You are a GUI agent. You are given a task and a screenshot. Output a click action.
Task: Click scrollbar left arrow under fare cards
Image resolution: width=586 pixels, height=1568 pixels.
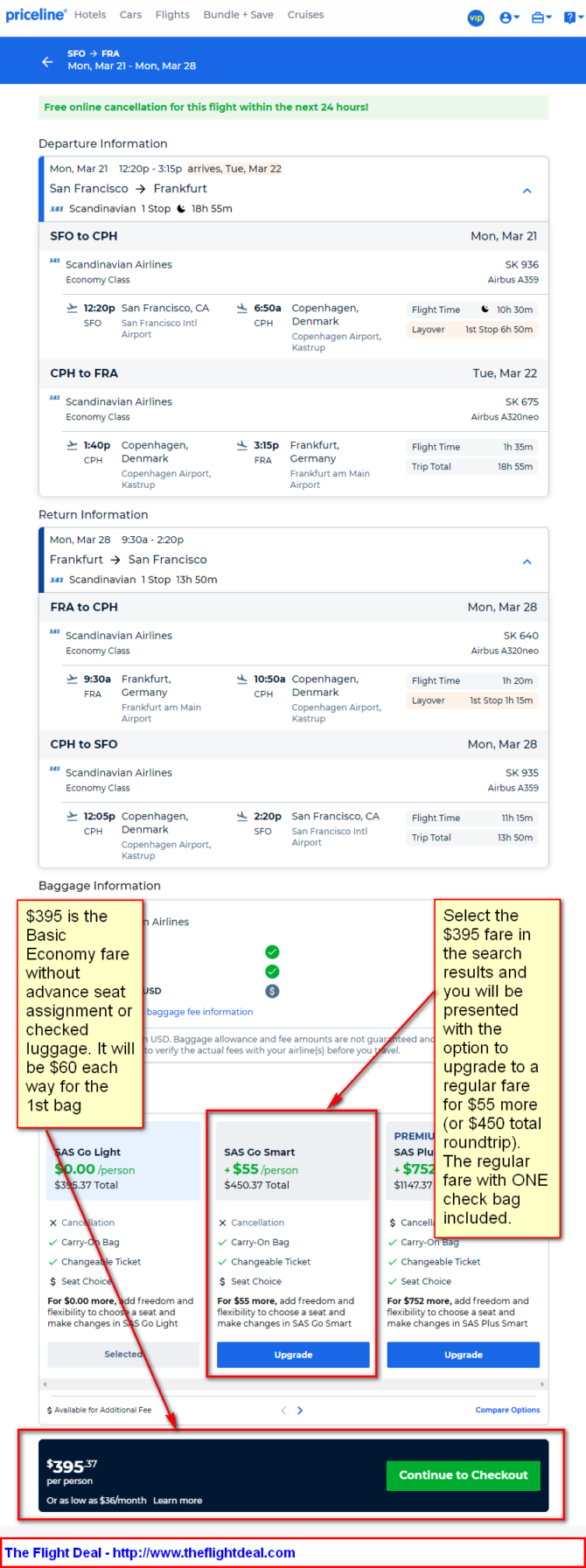tap(45, 1384)
